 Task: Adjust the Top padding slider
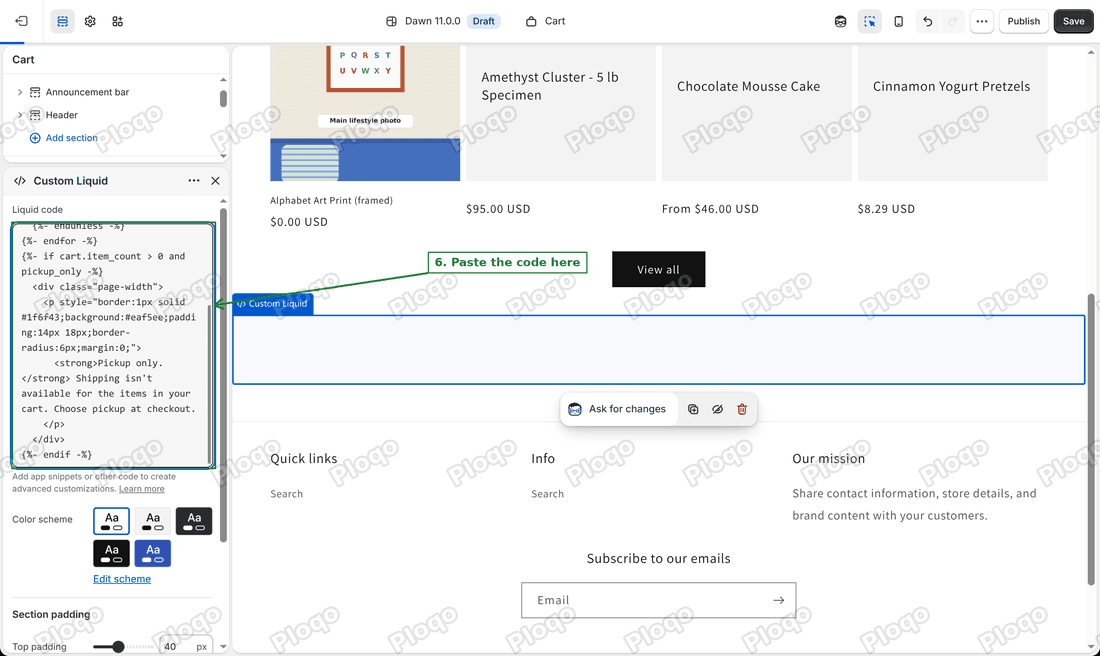click(x=119, y=646)
